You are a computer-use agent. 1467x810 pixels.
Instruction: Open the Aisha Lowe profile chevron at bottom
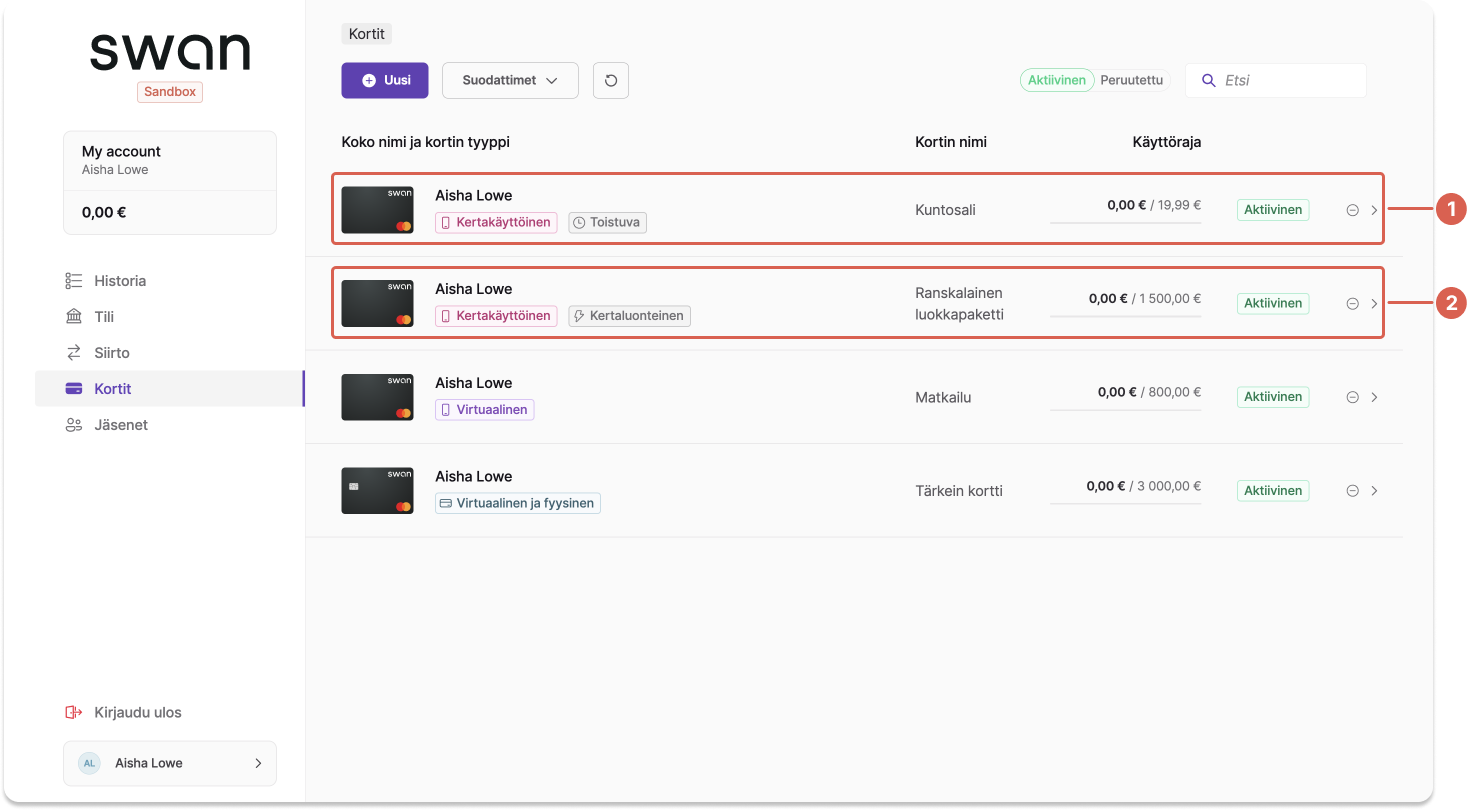pyautogui.click(x=258, y=763)
